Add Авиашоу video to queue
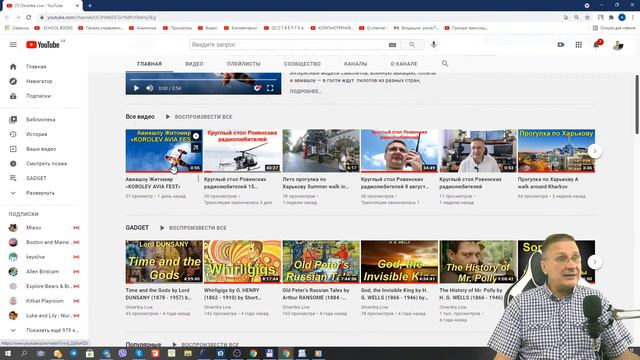The width and height of the screenshot is (640, 360). [196, 147]
